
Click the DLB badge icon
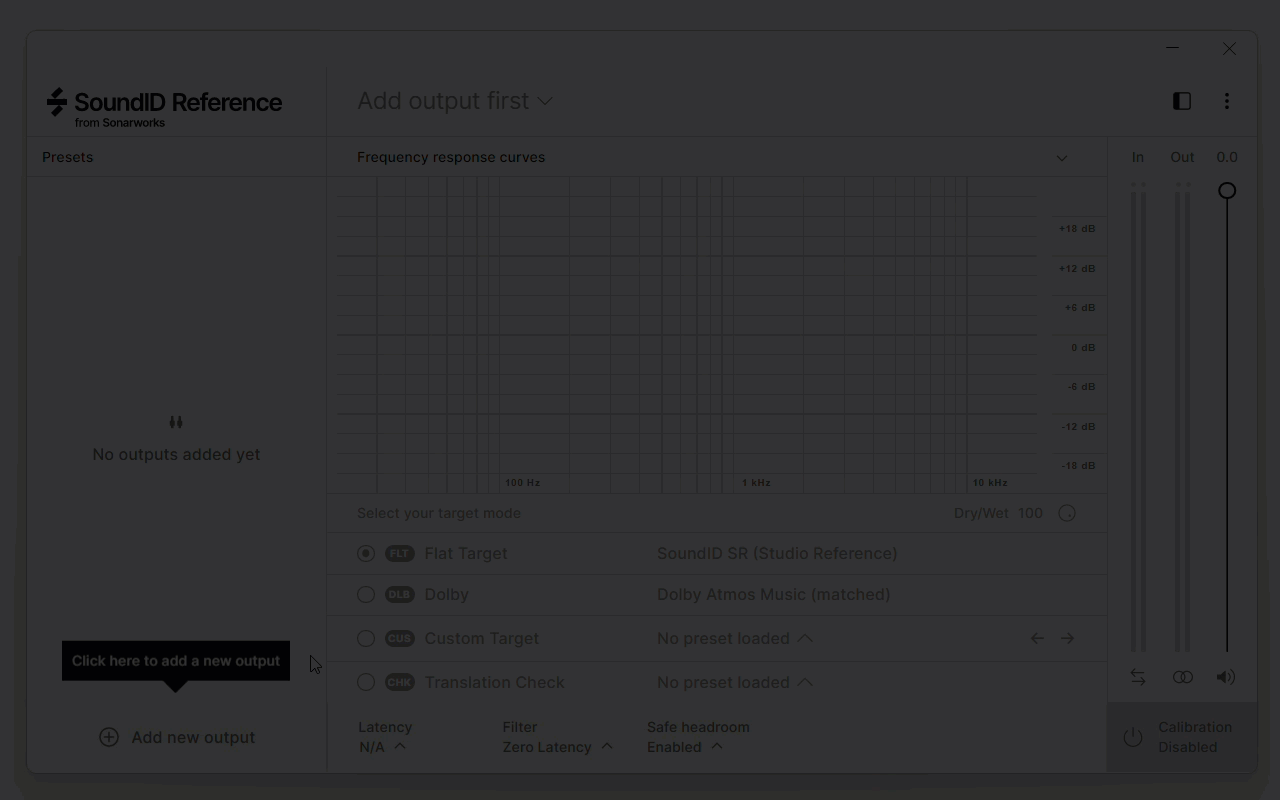[399, 594]
